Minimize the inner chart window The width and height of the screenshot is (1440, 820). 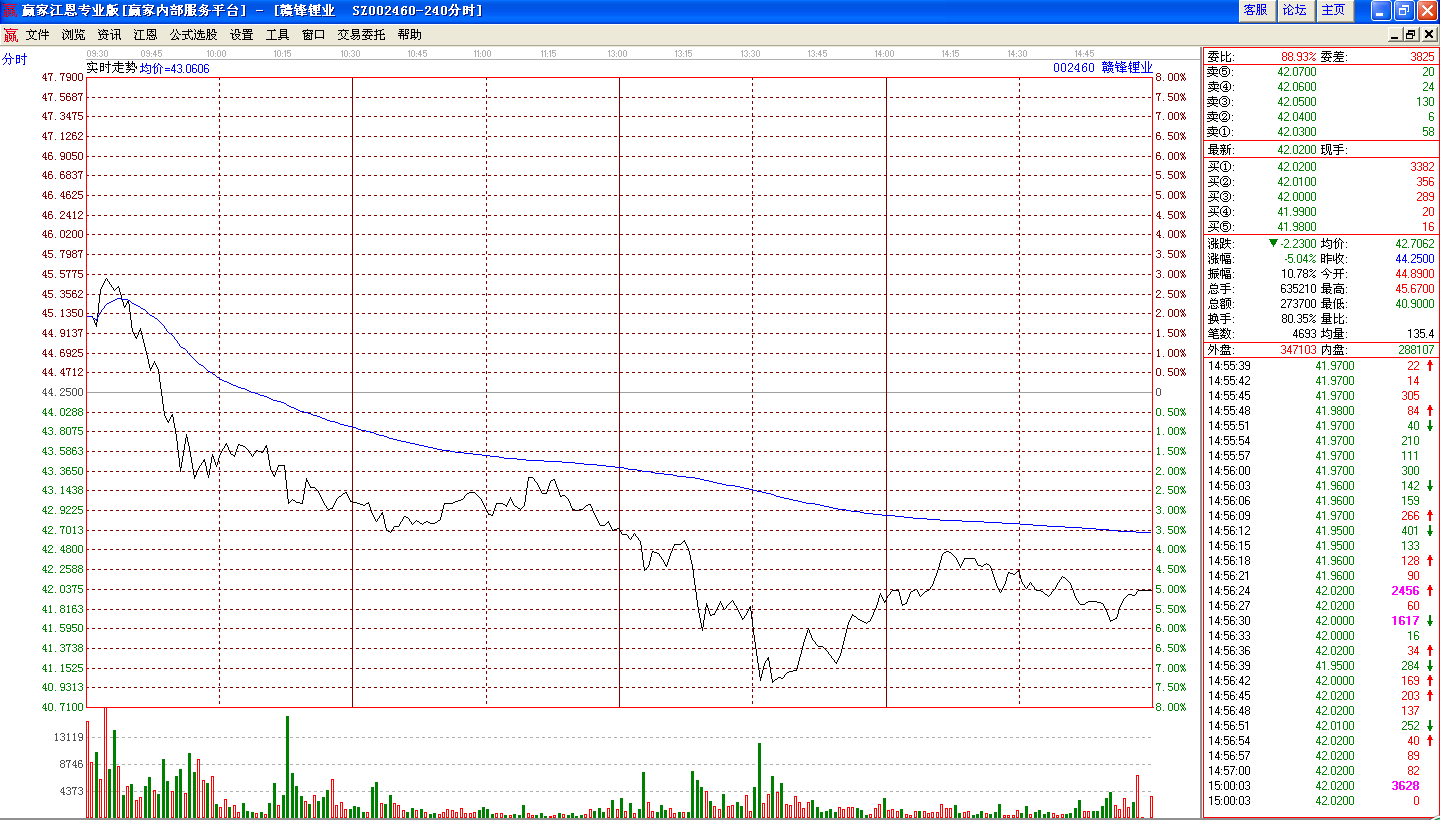1398,34
